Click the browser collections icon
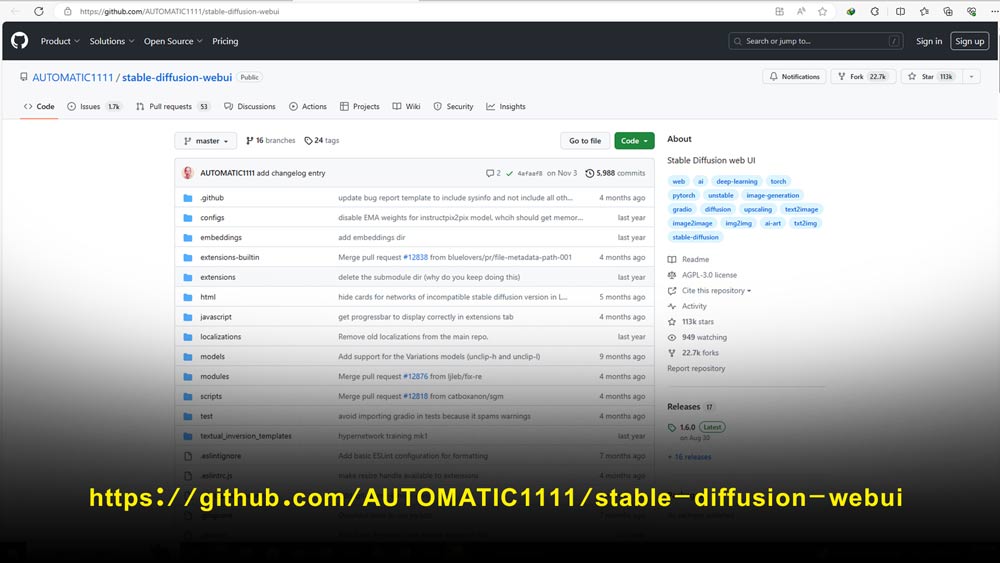 click(948, 11)
